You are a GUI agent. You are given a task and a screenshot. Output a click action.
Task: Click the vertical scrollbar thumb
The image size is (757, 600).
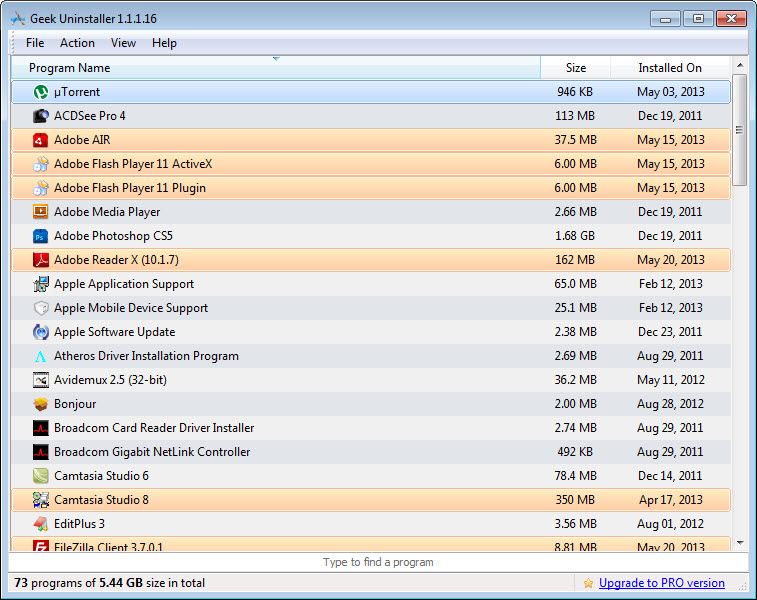pos(740,129)
